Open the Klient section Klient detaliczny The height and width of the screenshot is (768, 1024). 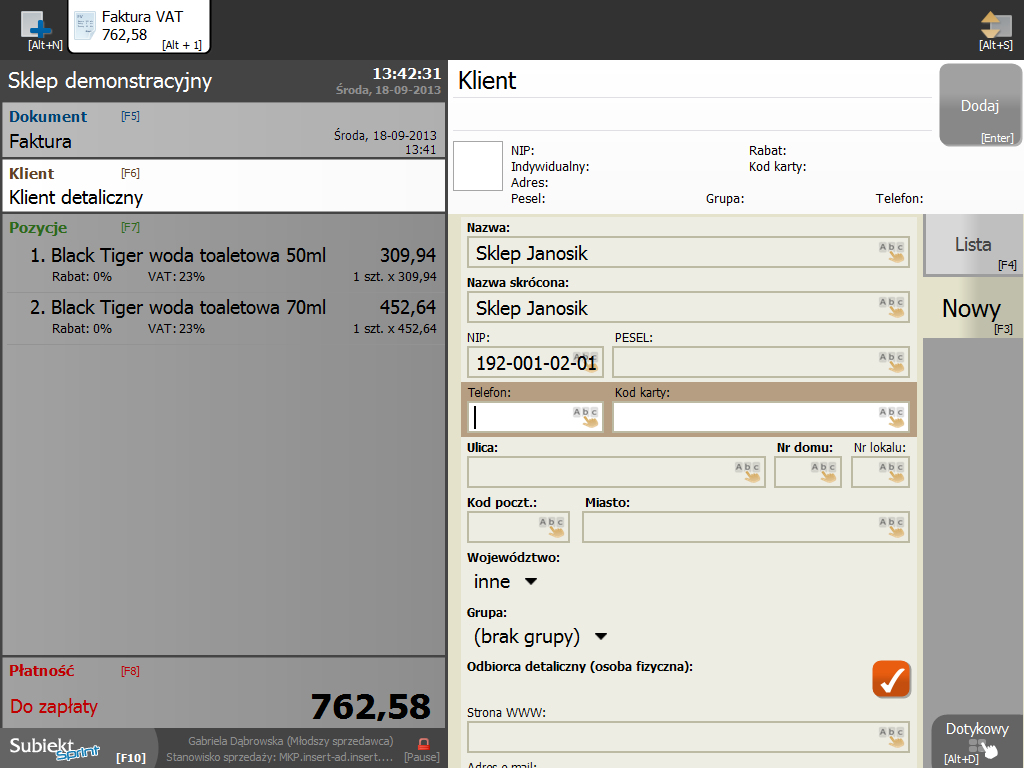223,185
